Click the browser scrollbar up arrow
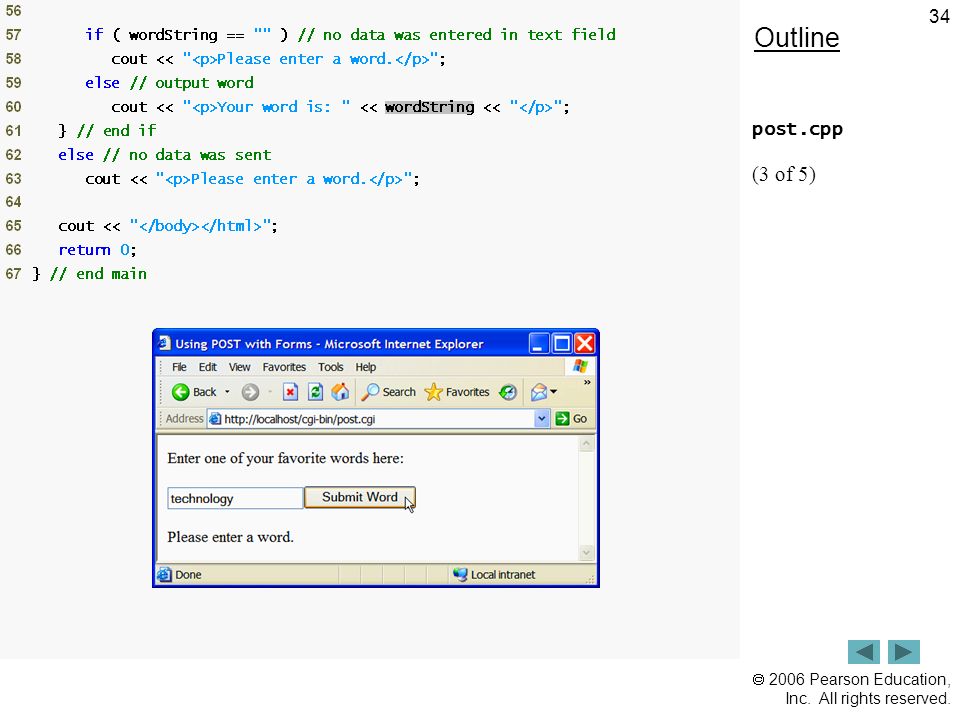 [586, 444]
